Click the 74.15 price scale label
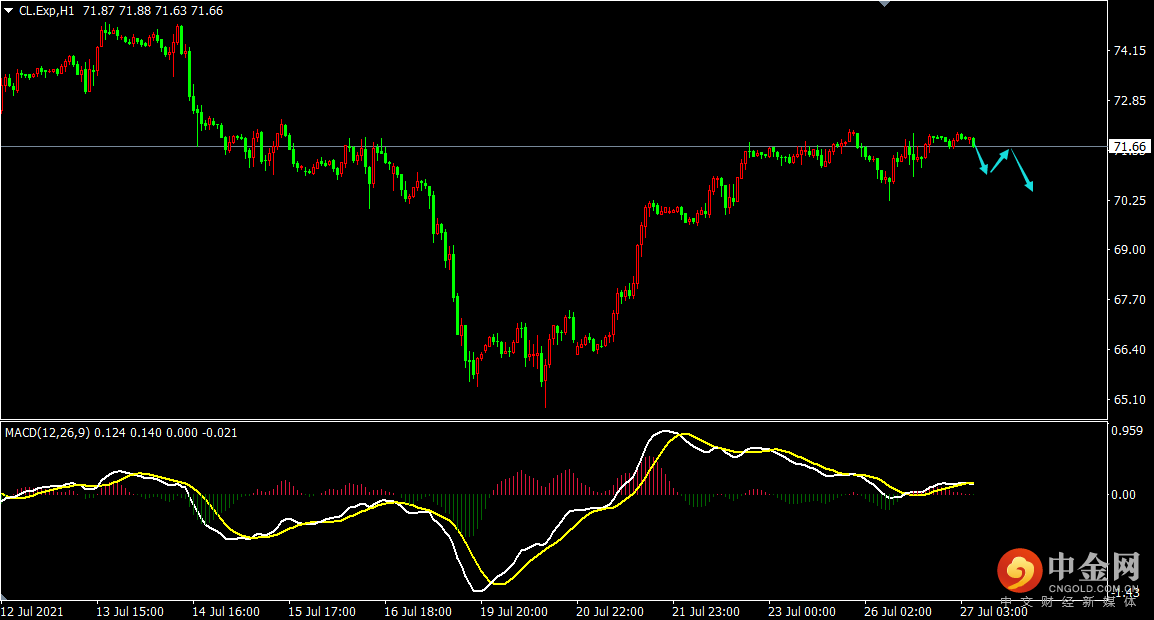 pos(1129,51)
